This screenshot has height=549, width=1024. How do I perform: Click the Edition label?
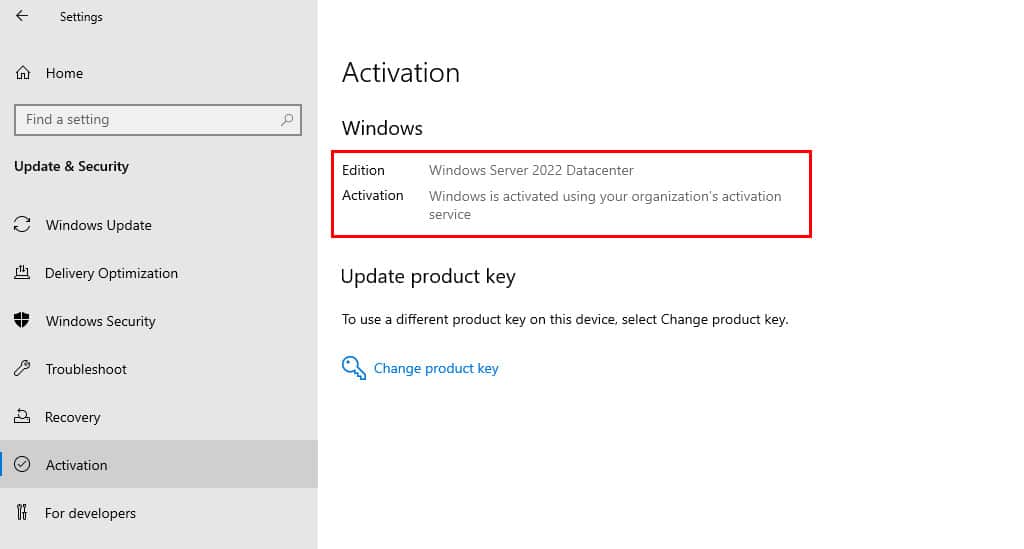[x=363, y=170]
